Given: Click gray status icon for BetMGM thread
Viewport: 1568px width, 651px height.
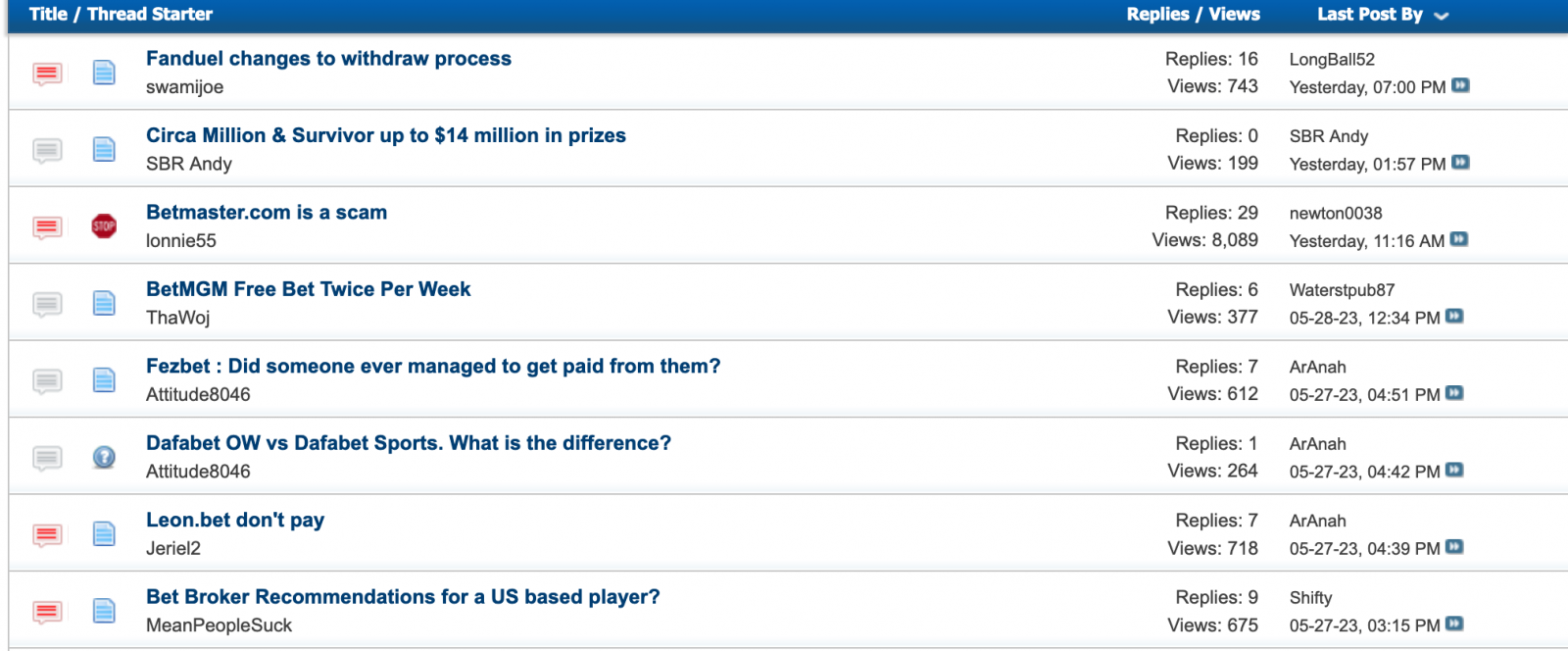Looking at the screenshot, I should (47, 304).
